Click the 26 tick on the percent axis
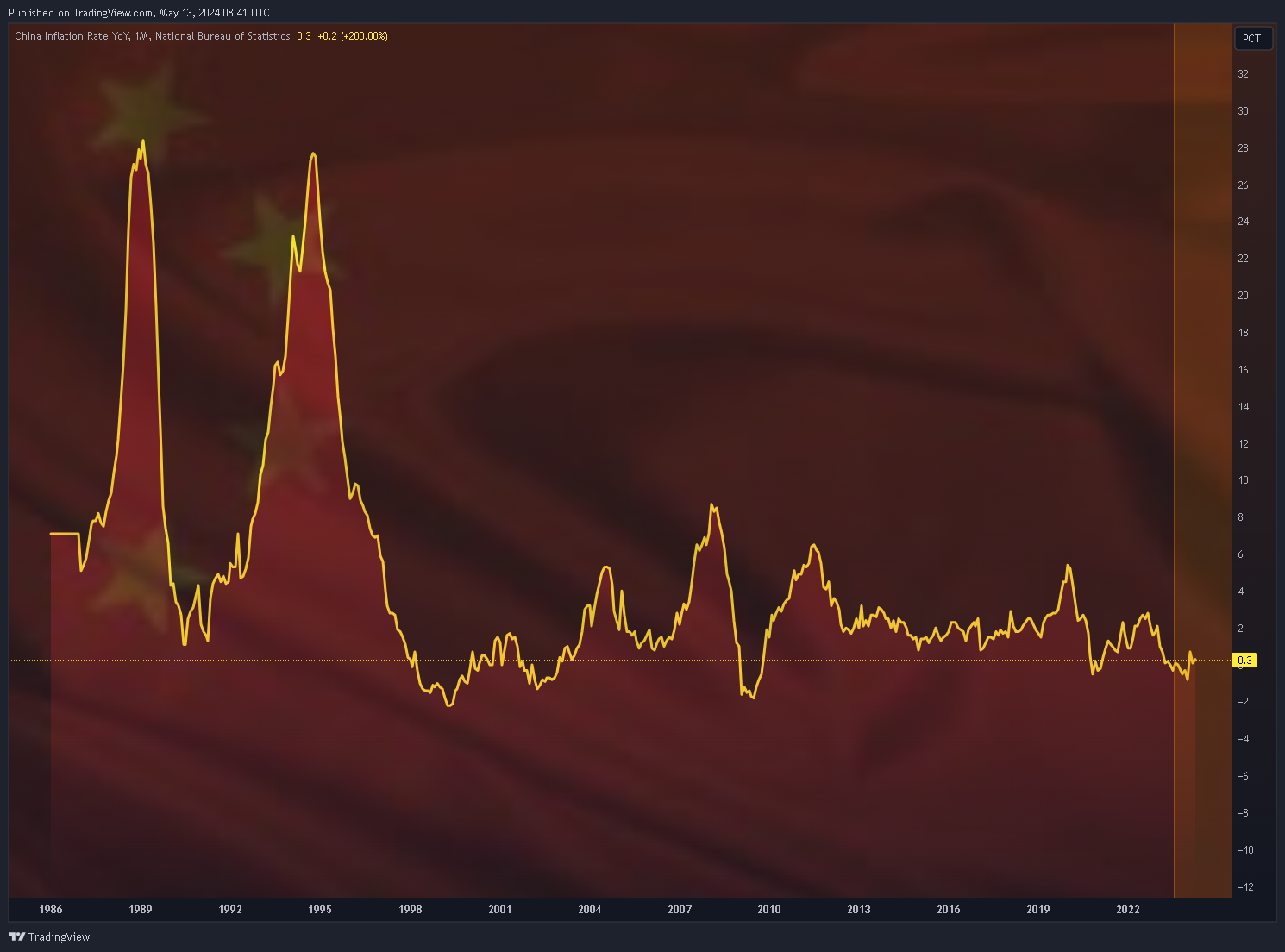This screenshot has width=1285, height=952. click(x=1243, y=185)
